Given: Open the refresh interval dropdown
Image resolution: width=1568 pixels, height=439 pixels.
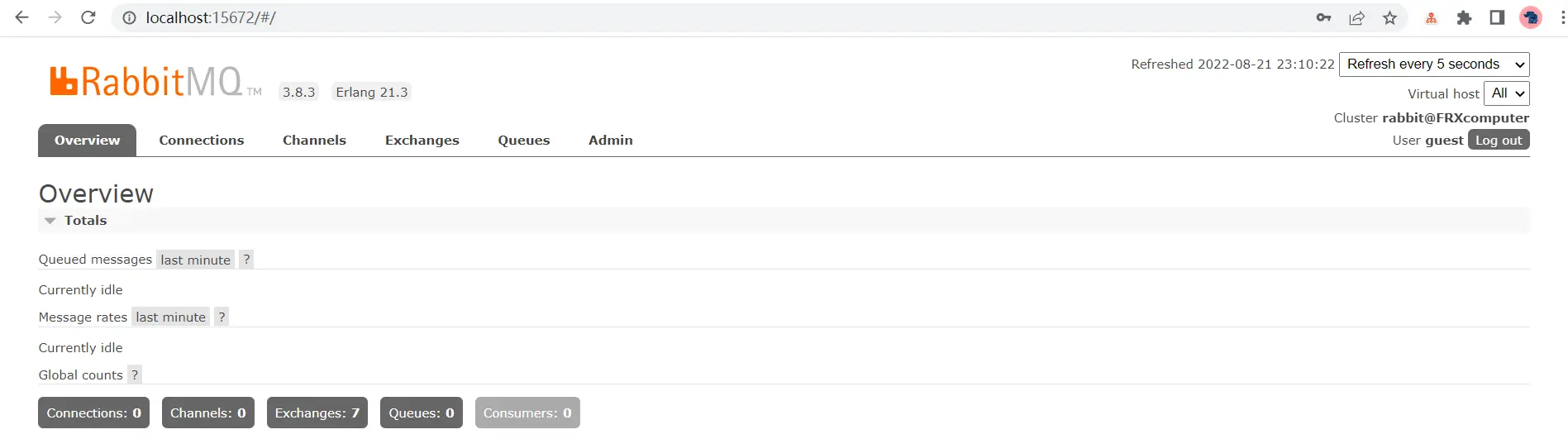Looking at the screenshot, I should (1434, 64).
